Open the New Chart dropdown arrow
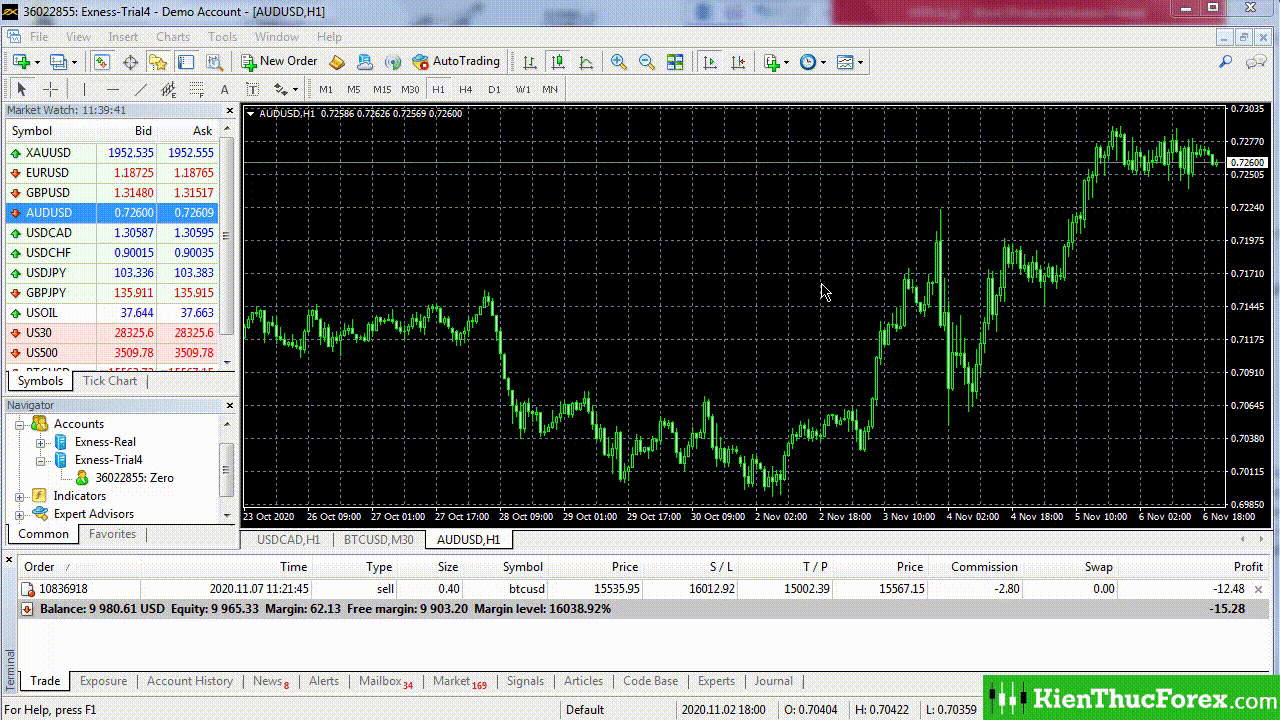 (37, 62)
